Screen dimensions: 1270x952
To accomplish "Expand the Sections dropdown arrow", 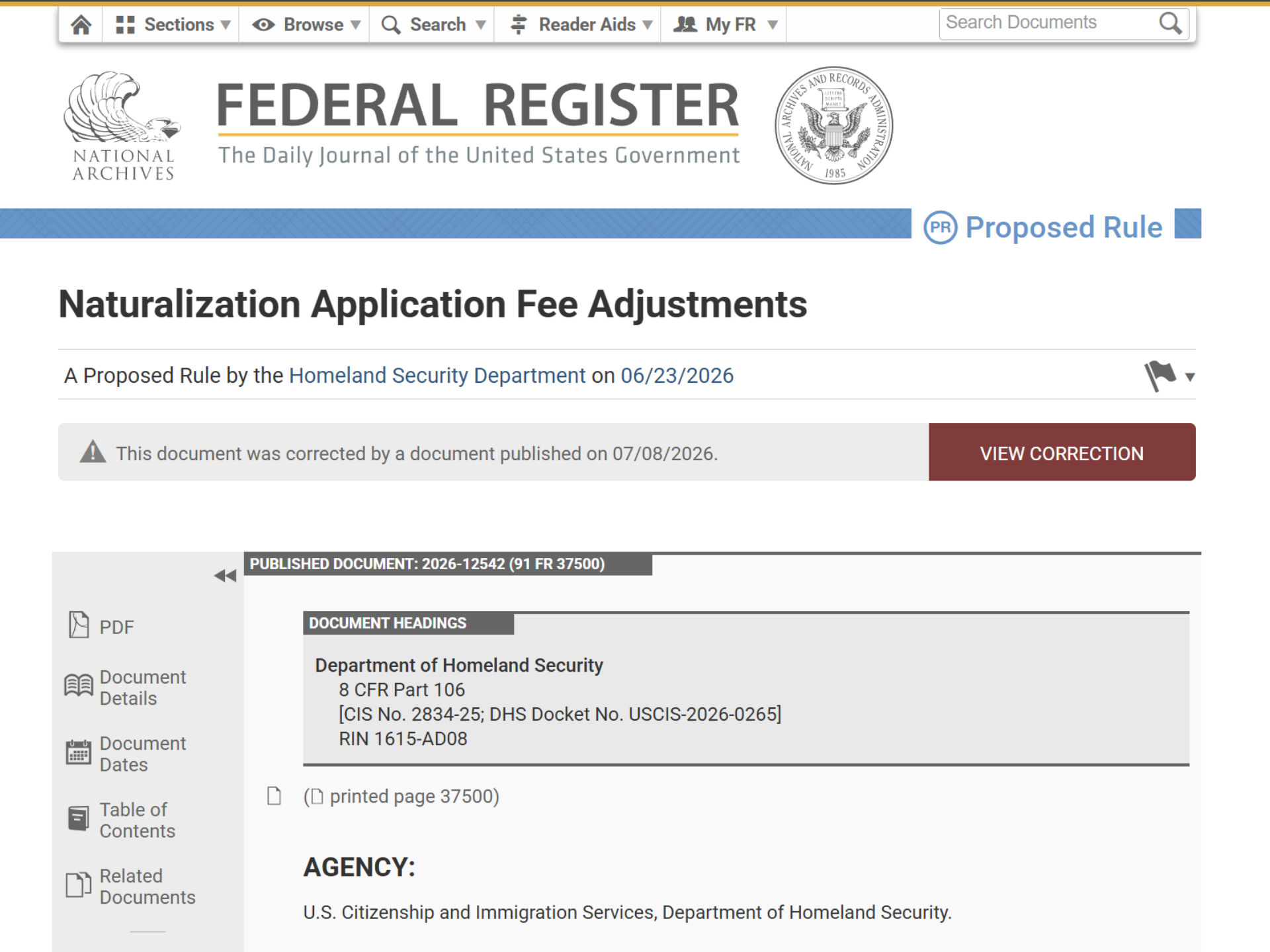I will [226, 25].
